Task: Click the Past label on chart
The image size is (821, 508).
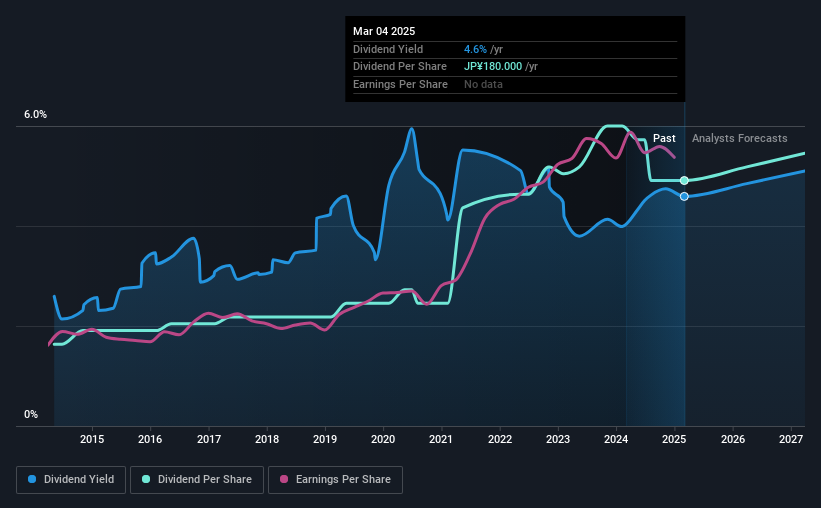Action: pos(664,138)
